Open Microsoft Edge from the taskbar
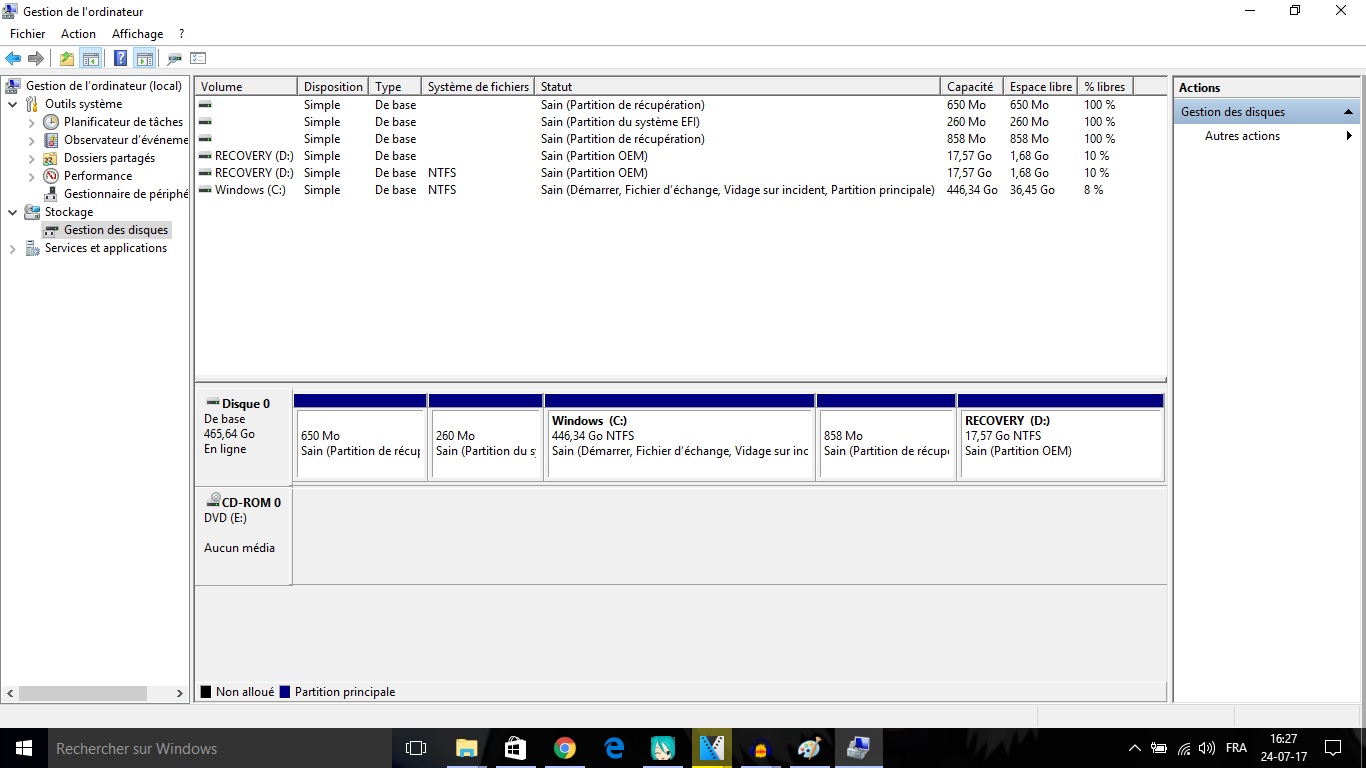 click(614, 748)
